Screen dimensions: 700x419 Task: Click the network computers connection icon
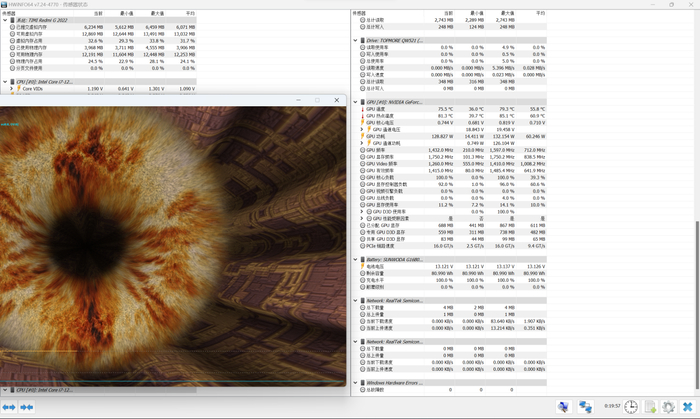(585, 407)
